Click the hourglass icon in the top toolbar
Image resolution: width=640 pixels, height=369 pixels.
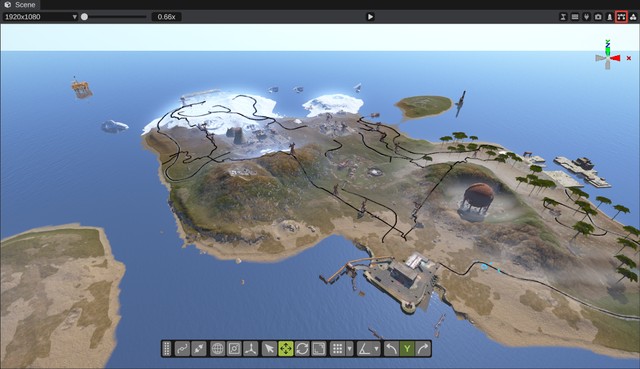pos(563,17)
